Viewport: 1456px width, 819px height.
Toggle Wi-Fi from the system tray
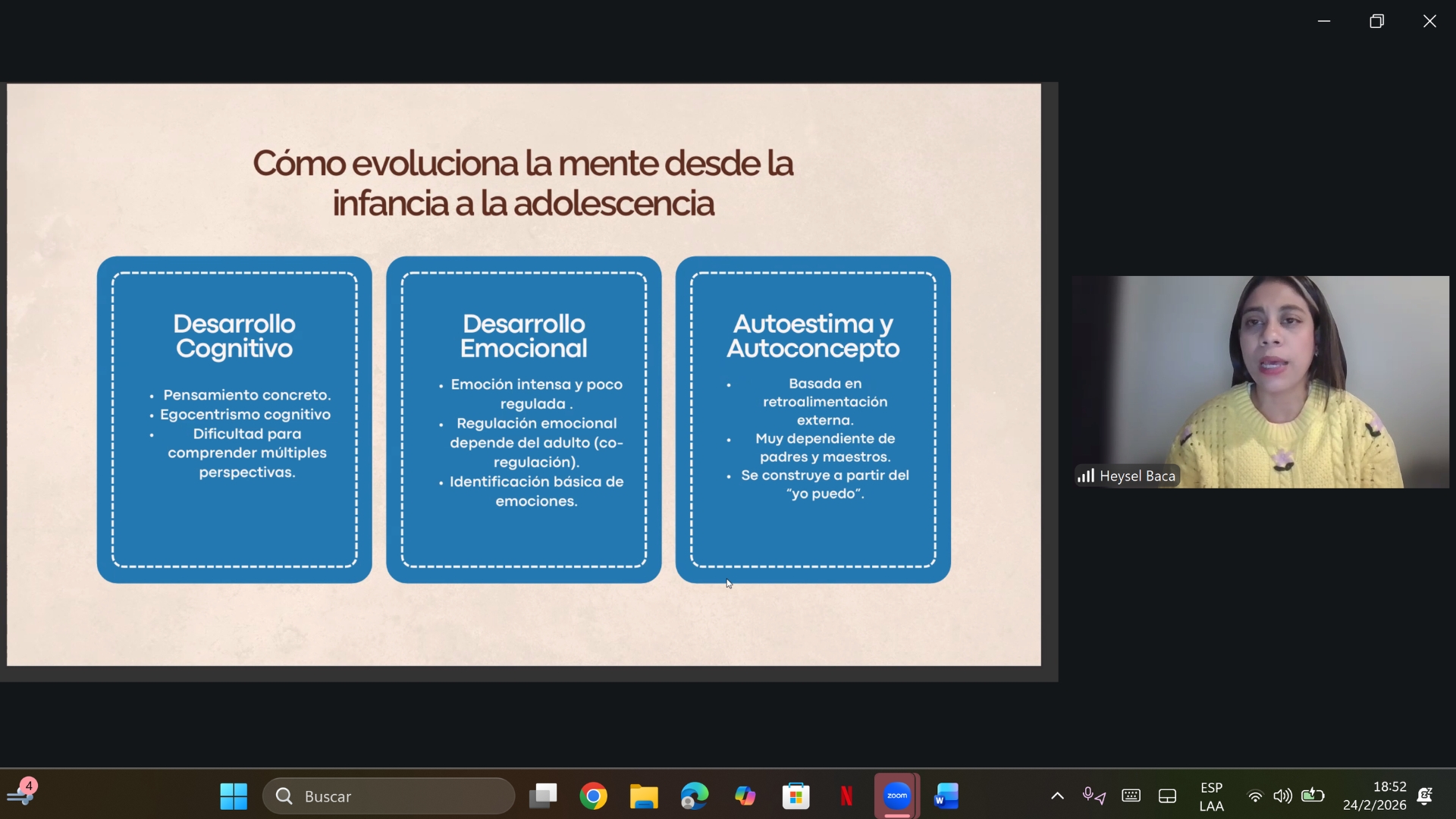[x=1255, y=796]
